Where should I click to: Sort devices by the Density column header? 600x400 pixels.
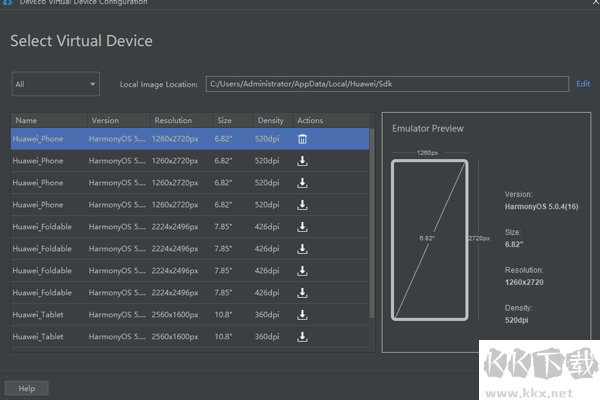coord(270,121)
